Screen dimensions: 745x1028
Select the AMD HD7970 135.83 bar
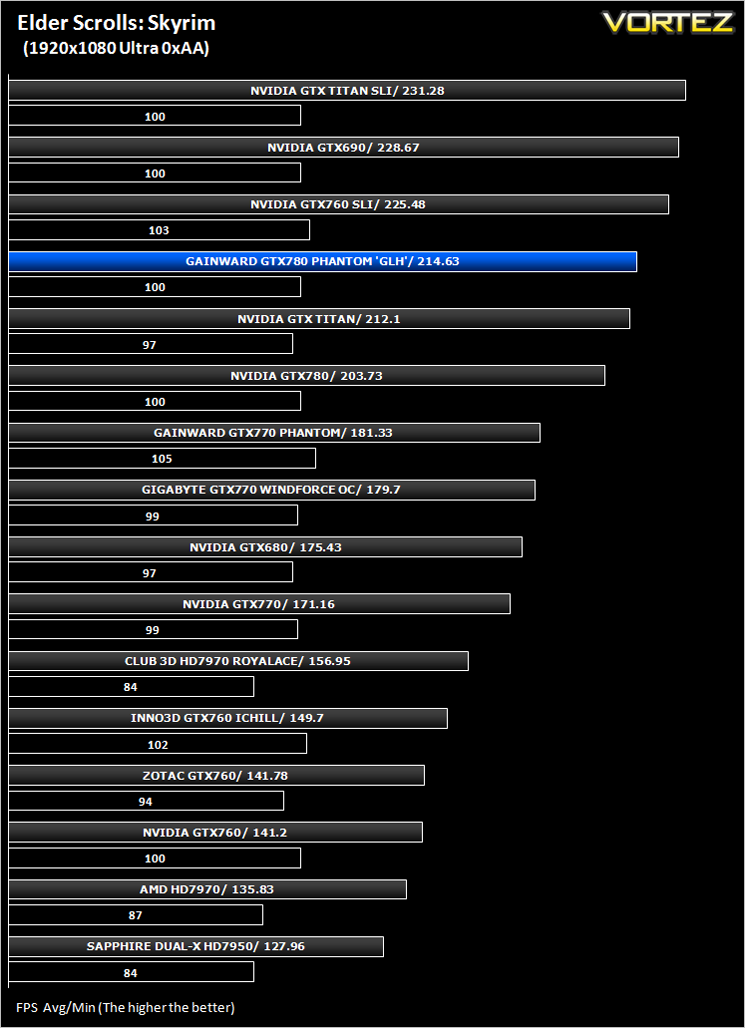pos(208,890)
